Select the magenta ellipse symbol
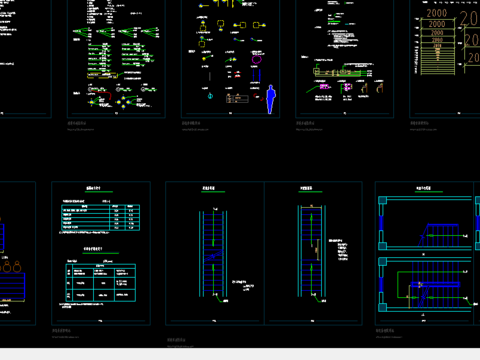Screen dimensions: 480x360 tap(256, 60)
